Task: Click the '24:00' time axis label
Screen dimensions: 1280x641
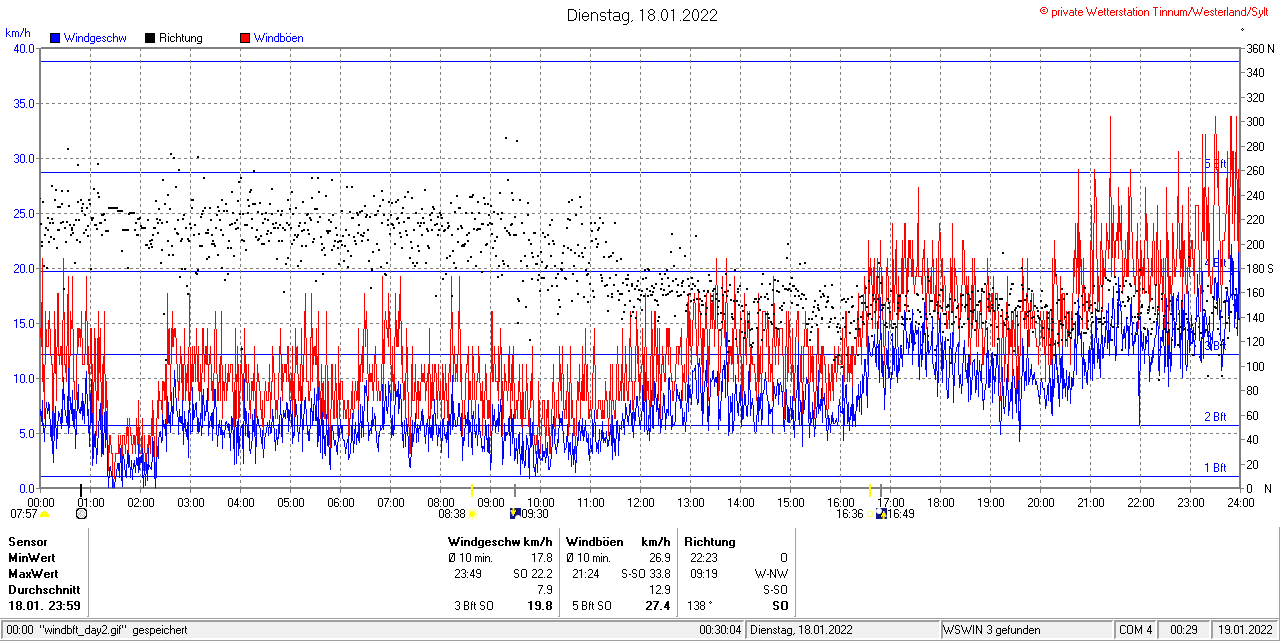Action: (1240, 502)
